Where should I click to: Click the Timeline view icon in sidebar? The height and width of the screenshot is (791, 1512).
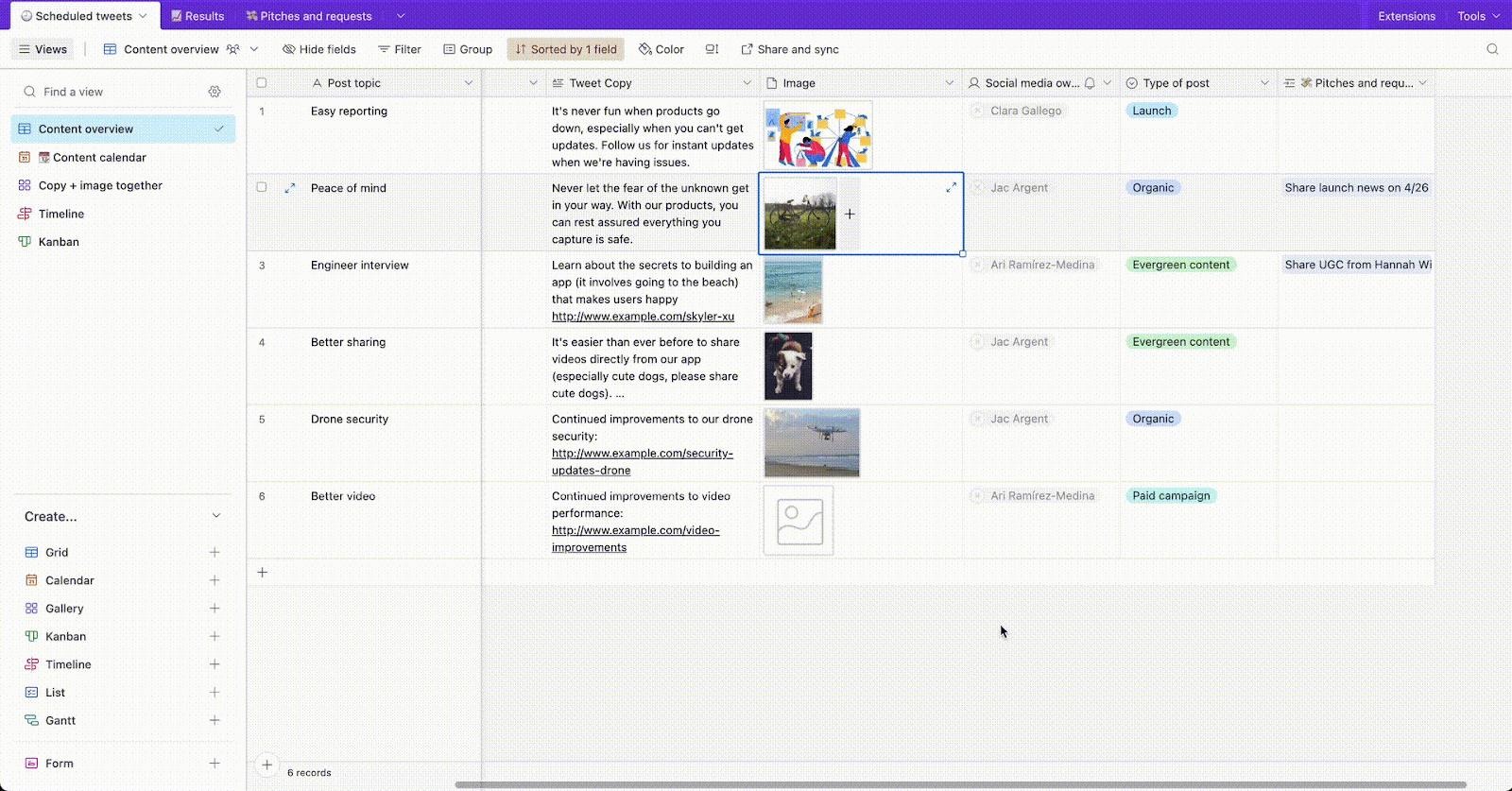(25, 214)
